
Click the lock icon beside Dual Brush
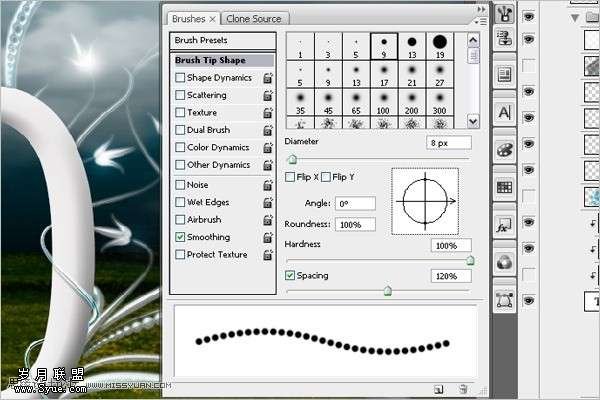coord(268,130)
